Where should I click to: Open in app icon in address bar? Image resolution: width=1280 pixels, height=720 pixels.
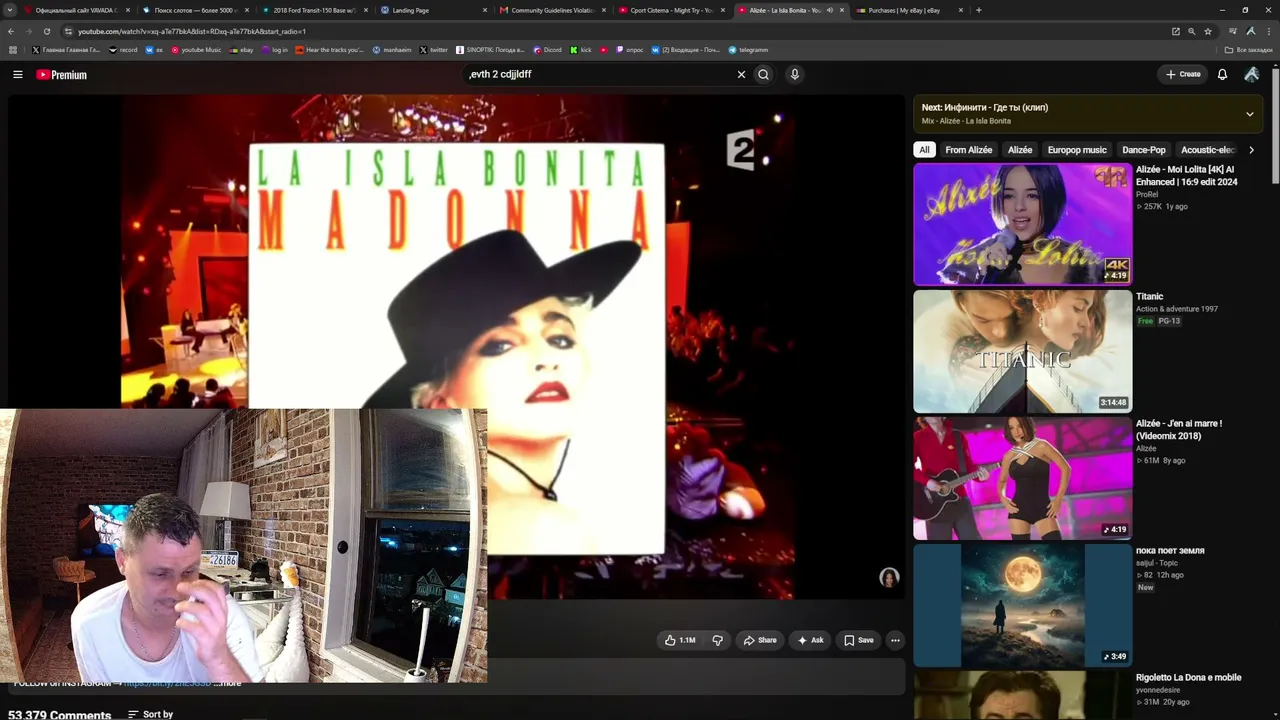pos(1176,31)
